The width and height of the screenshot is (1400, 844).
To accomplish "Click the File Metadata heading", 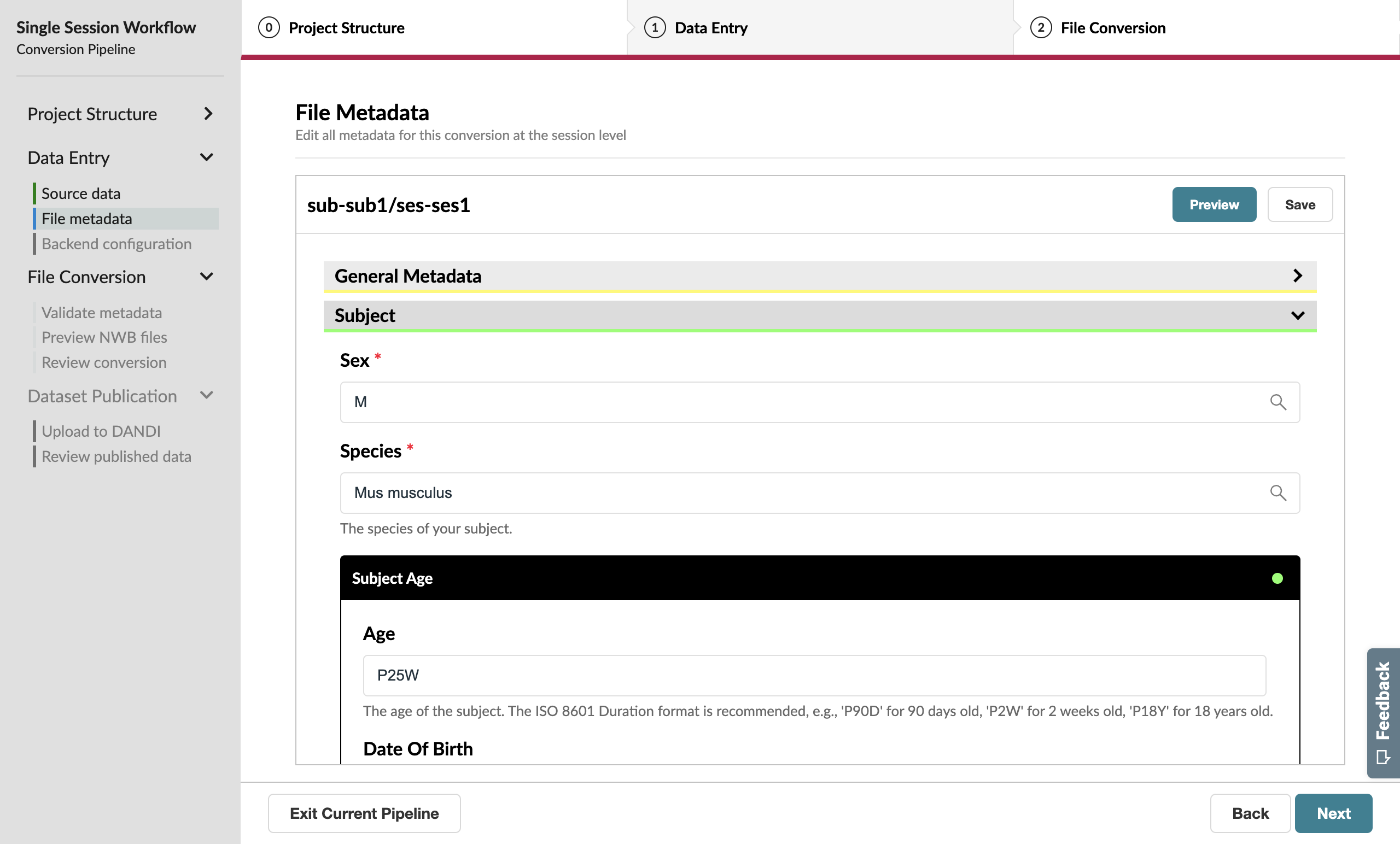I will point(362,113).
